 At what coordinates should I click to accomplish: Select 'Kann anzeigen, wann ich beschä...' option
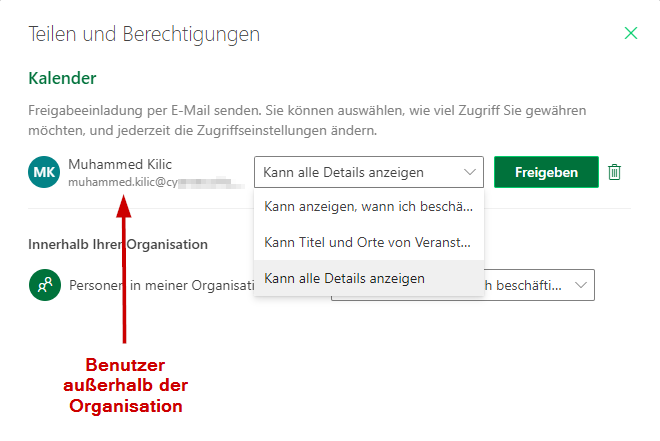click(369, 207)
